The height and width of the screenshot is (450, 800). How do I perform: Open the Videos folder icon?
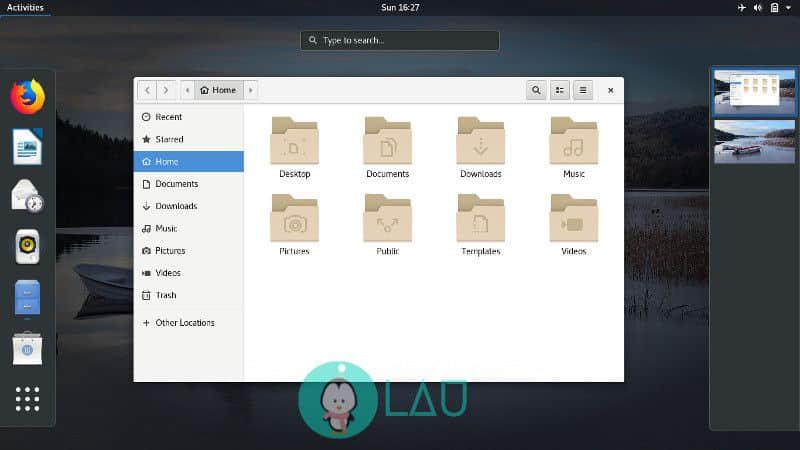573,219
